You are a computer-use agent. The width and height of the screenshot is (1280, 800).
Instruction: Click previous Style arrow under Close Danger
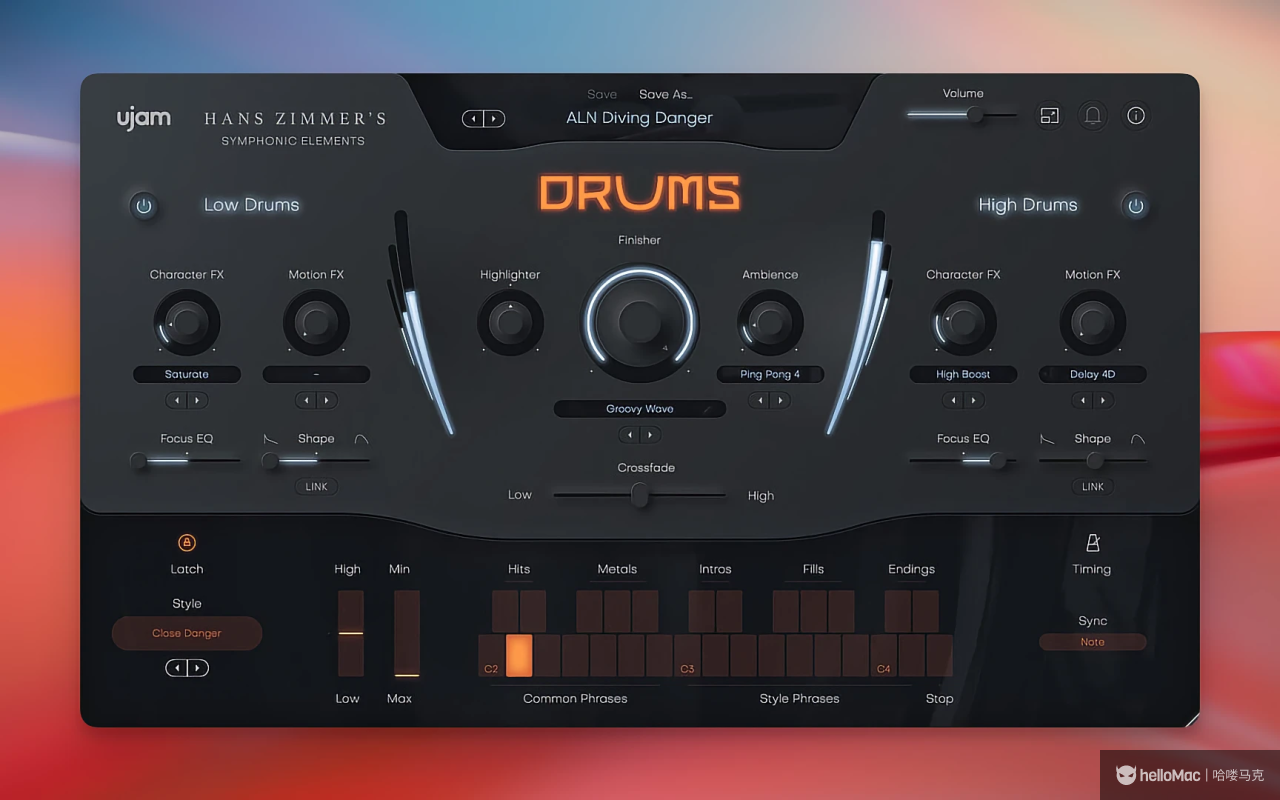click(176, 668)
